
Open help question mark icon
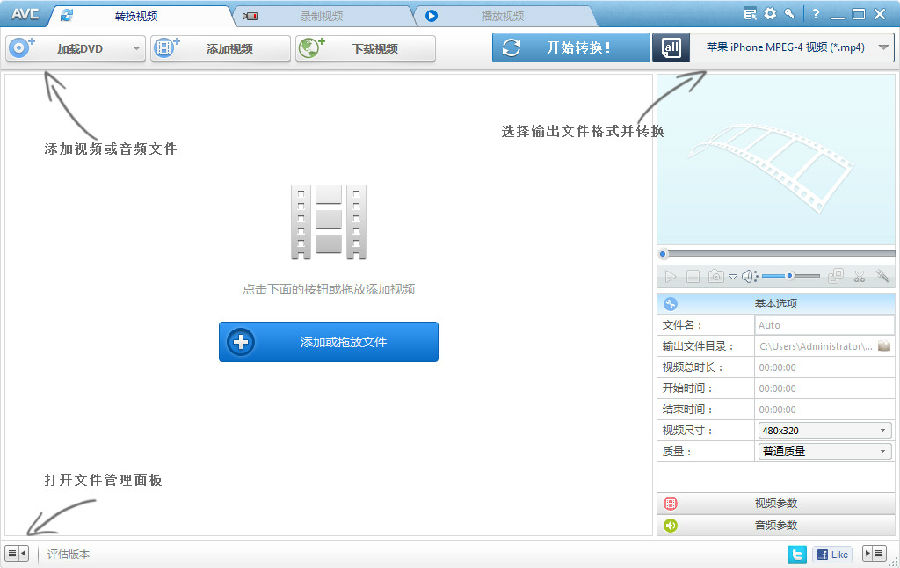(816, 14)
